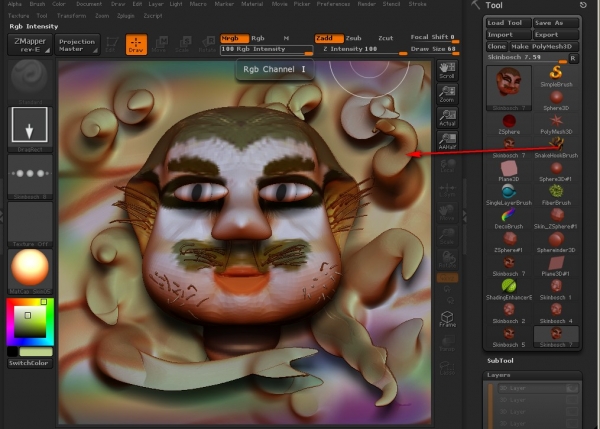Open the Brush menu
Screen dimensions: 600x429
point(37,4)
